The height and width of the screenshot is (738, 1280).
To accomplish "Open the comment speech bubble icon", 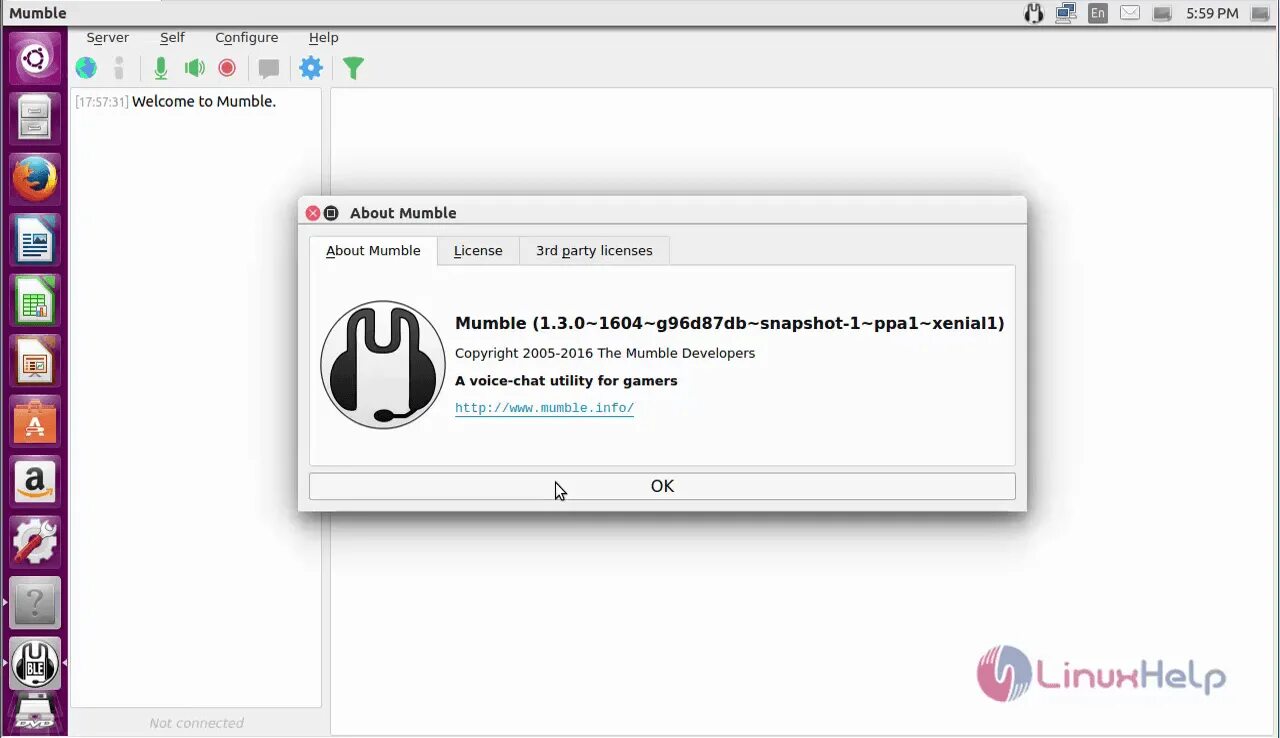I will click(269, 69).
